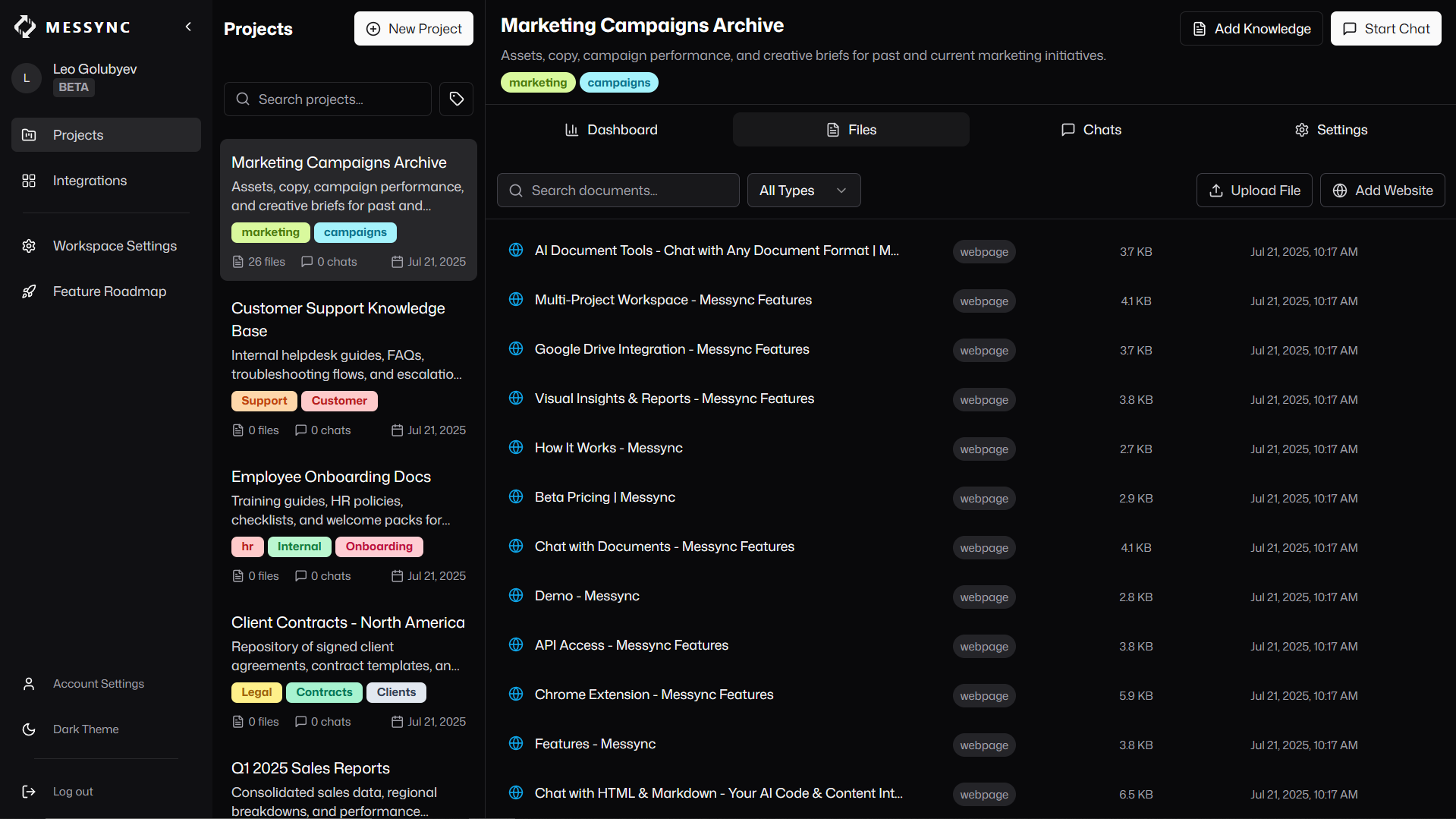Expand the All Types dropdown
The image size is (1456, 819).
[804, 191]
